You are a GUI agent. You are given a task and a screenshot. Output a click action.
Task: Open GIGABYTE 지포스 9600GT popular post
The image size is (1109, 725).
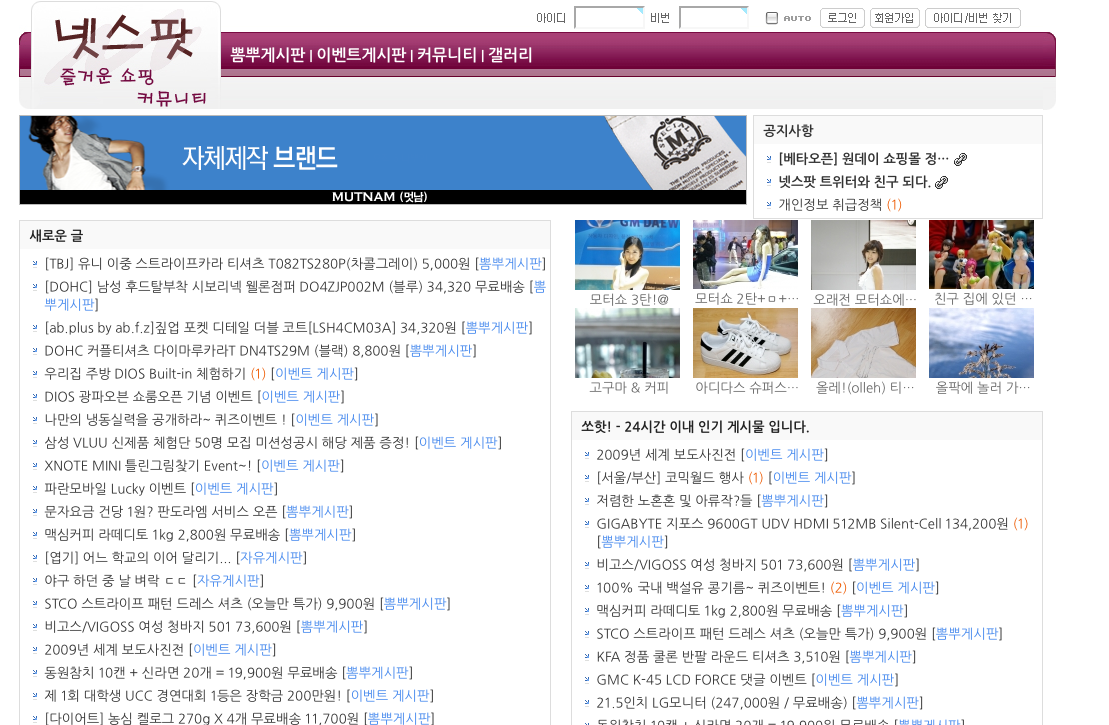pos(802,524)
